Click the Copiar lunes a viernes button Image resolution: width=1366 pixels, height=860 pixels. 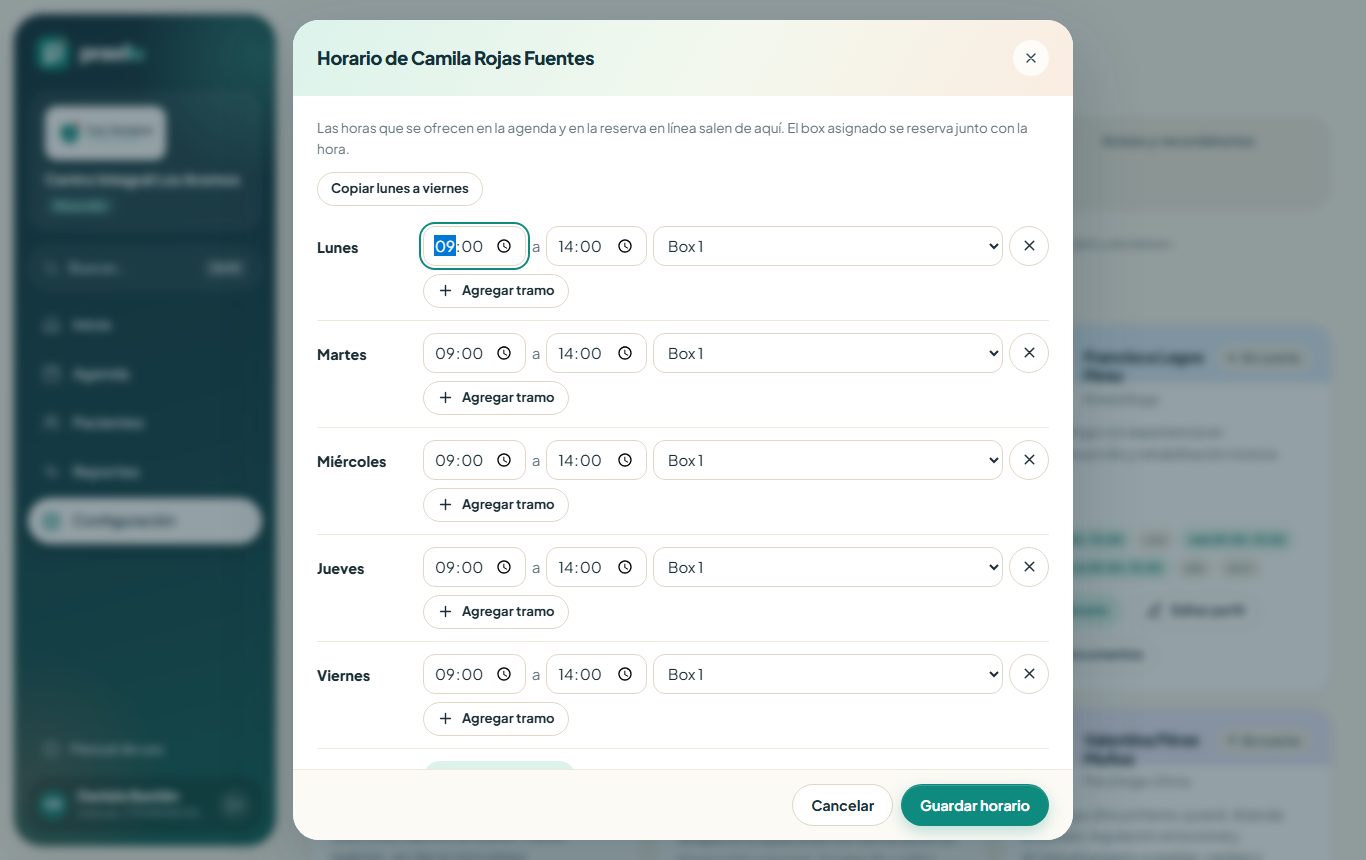click(400, 189)
